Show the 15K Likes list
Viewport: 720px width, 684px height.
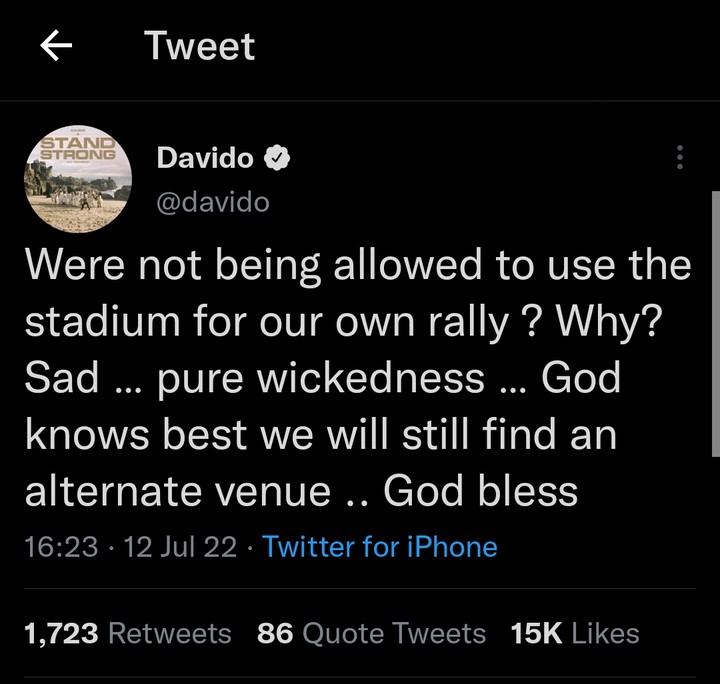574,633
